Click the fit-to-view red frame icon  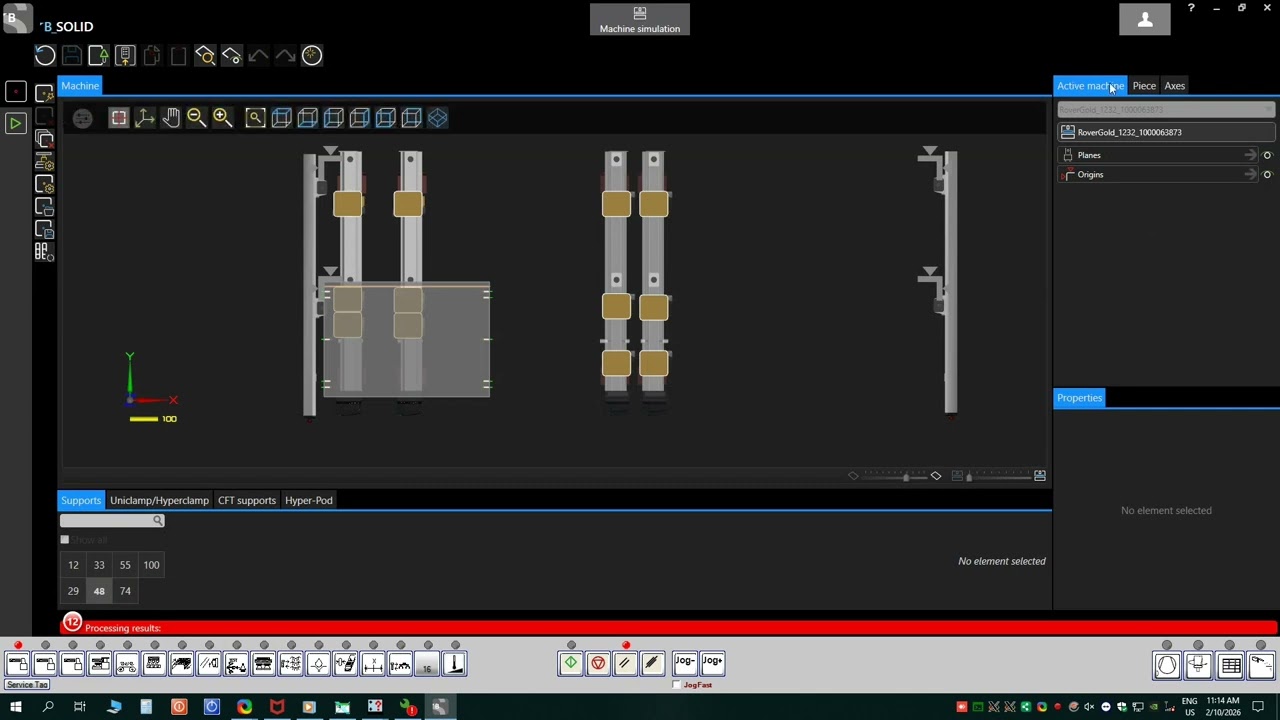pos(119,118)
